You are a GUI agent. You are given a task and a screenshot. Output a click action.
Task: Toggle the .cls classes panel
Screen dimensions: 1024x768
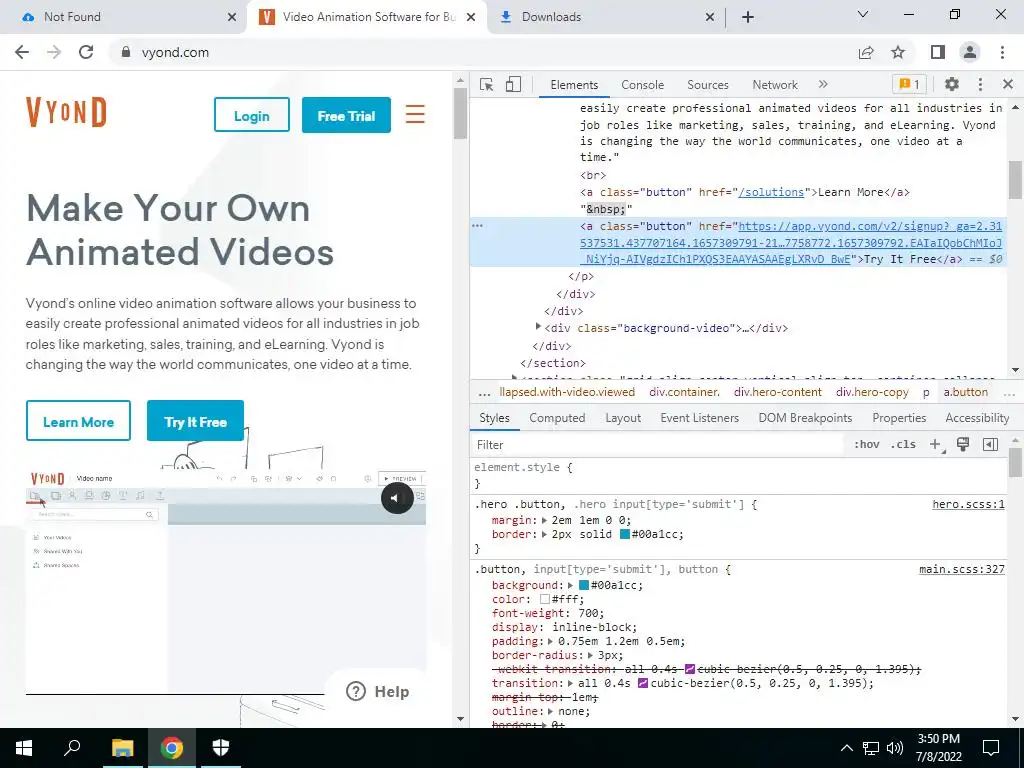(904, 445)
